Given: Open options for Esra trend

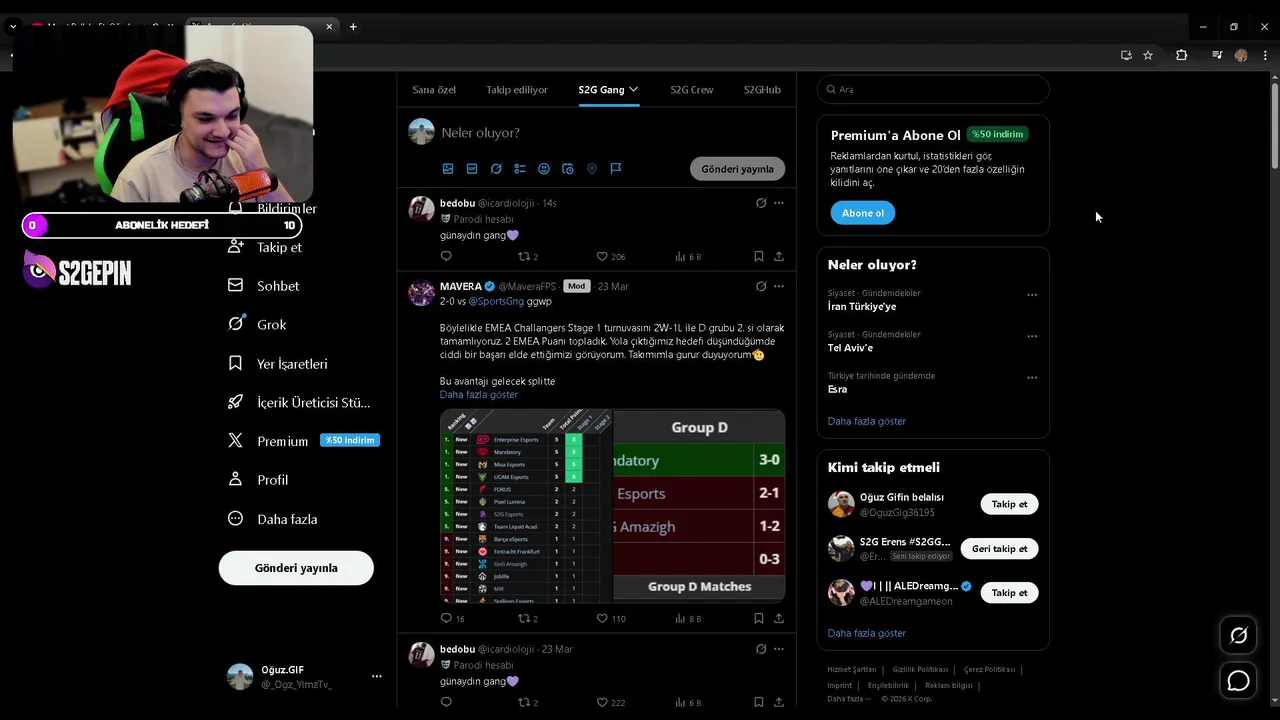Looking at the screenshot, I should coord(1032,378).
